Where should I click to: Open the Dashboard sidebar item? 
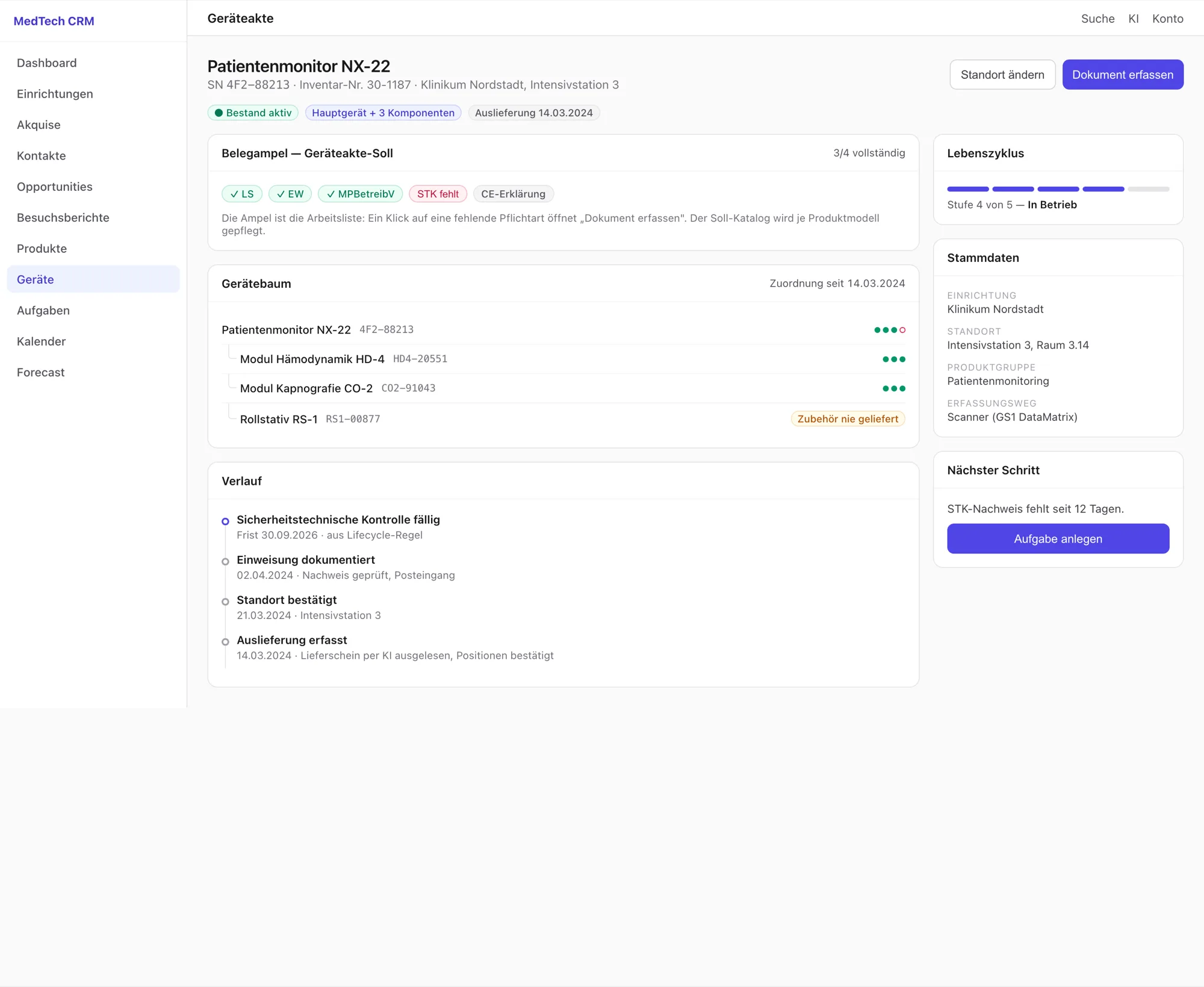(x=93, y=63)
